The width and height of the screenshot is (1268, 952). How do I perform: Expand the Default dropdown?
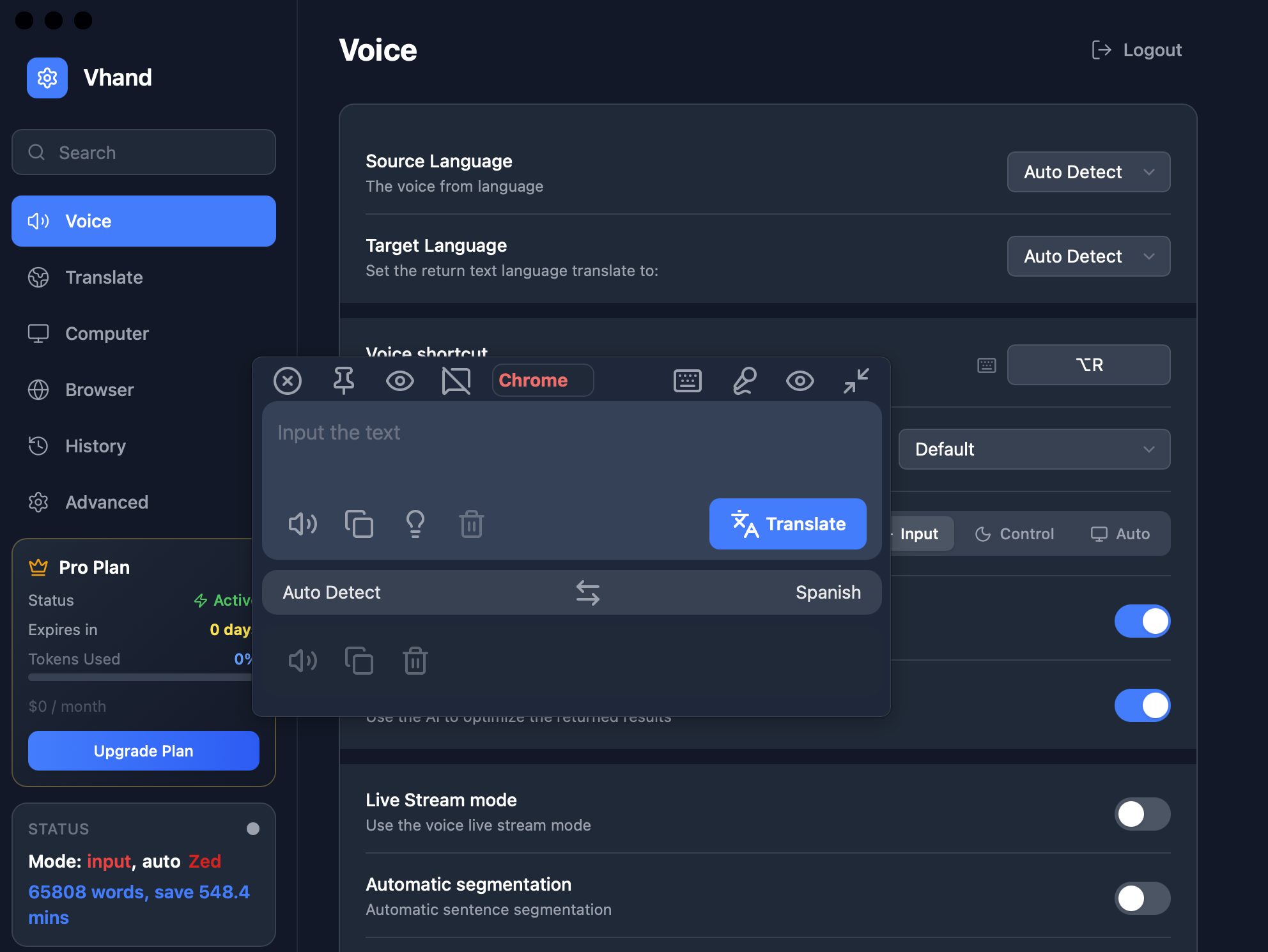(1033, 449)
